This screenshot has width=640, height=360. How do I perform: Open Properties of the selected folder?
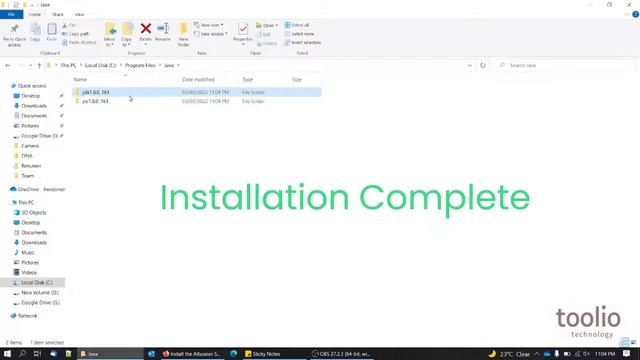(x=243, y=33)
